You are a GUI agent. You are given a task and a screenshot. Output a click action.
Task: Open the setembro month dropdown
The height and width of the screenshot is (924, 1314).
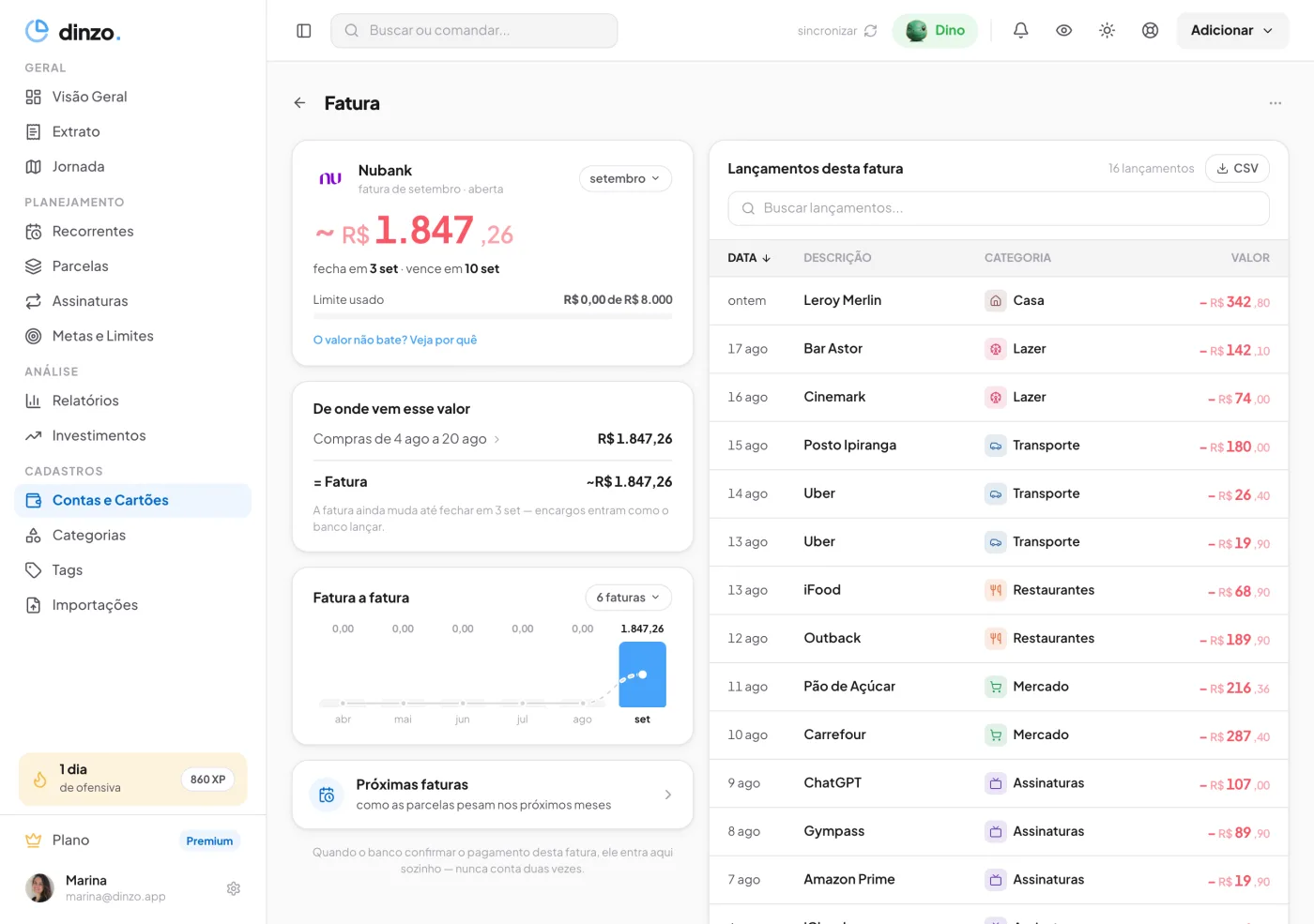click(625, 178)
